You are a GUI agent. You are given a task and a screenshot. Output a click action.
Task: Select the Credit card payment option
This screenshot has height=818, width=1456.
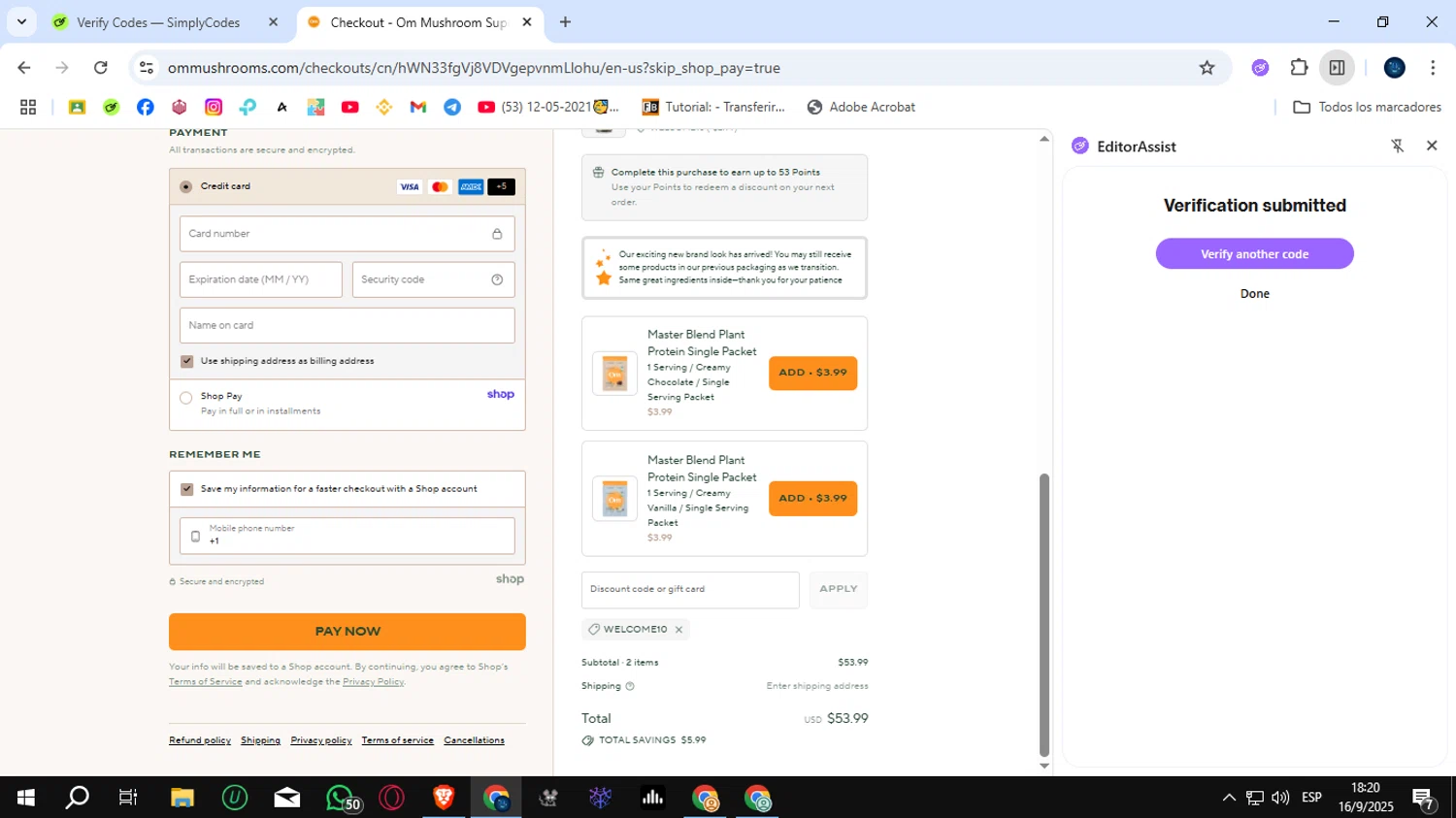click(x=185, y=186)
